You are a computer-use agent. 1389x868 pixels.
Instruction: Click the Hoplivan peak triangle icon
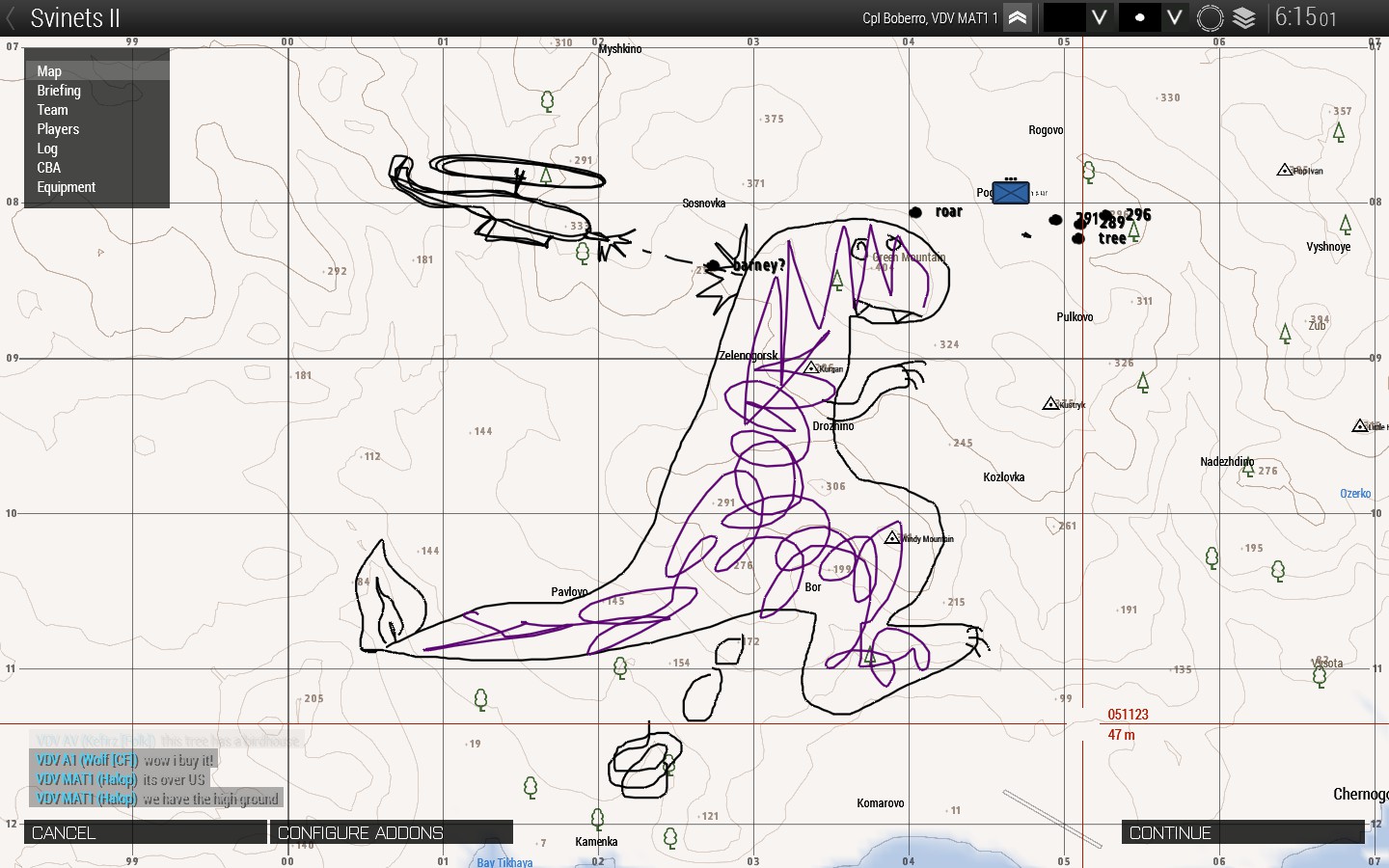[x=1284, y=170]
